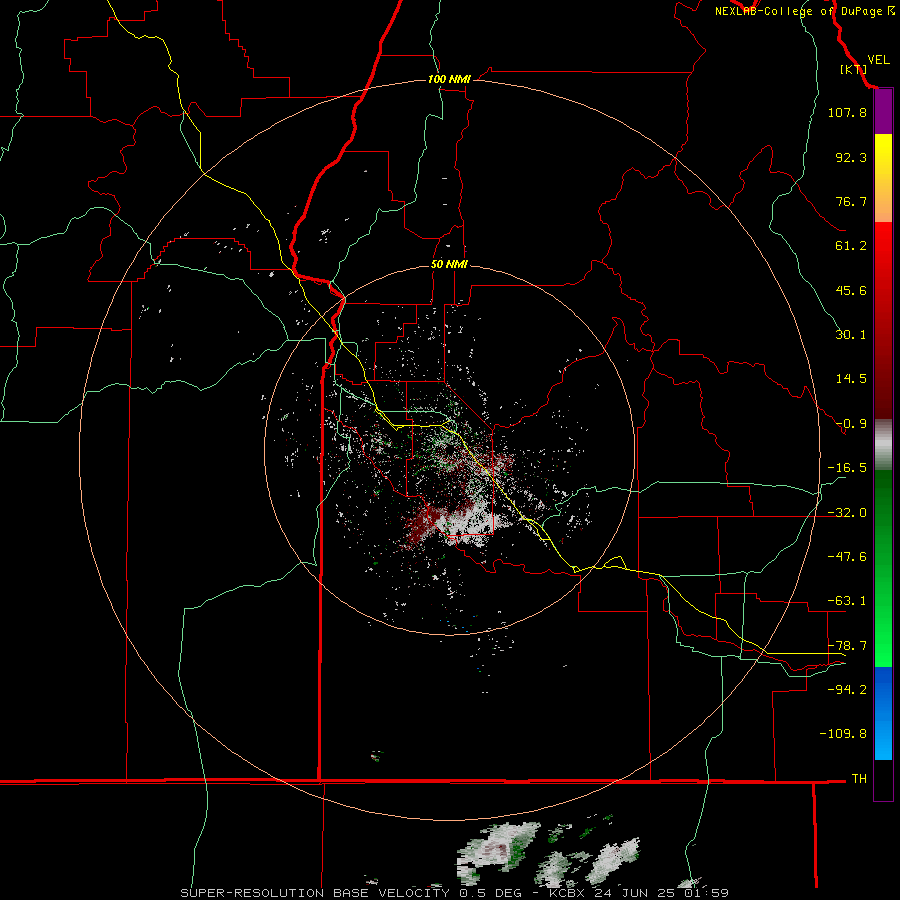
Task: Click the purple segment of the velocity scale
Action: click(x=883, y=112)
